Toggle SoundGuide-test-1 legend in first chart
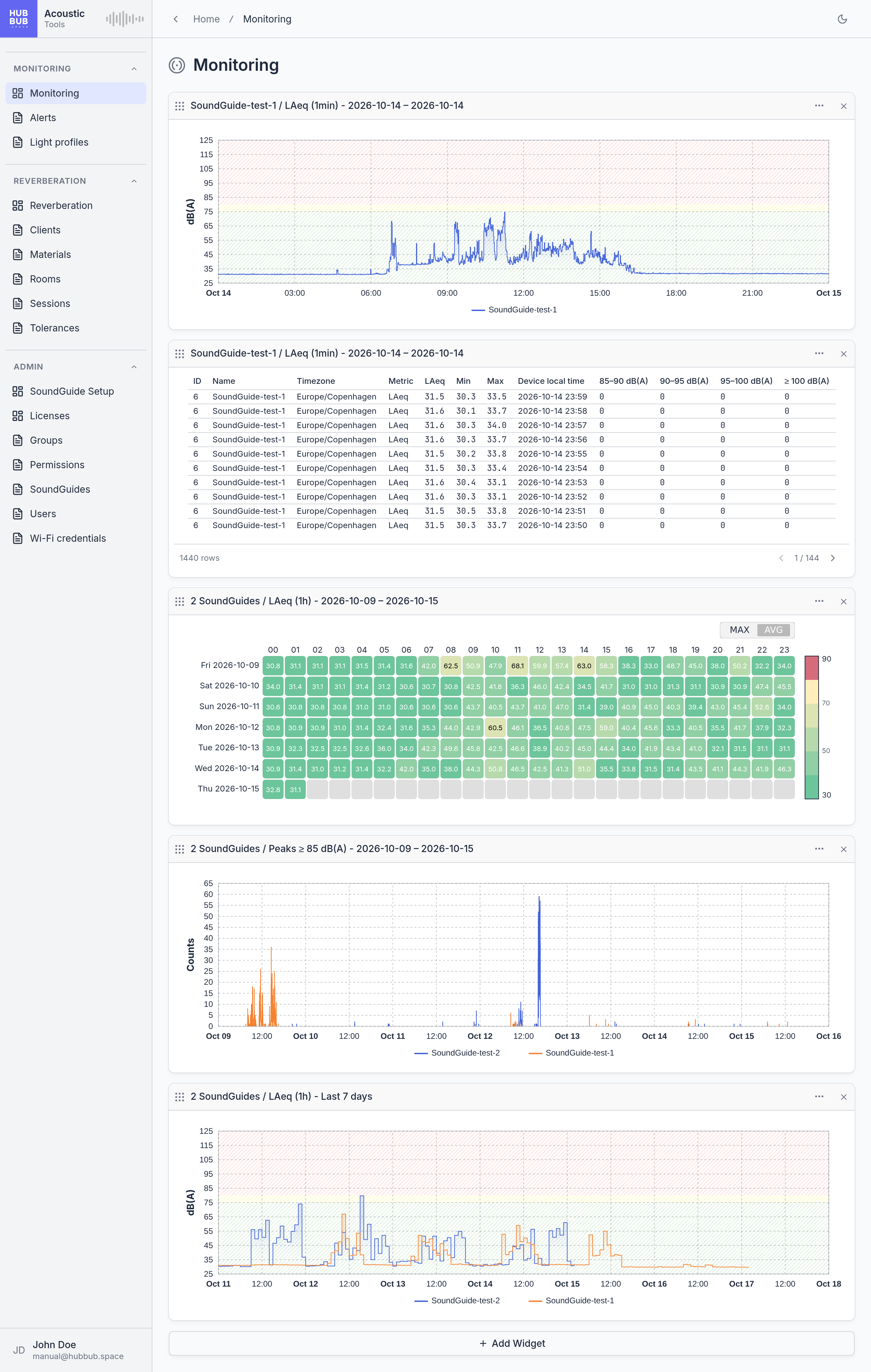 514,309
